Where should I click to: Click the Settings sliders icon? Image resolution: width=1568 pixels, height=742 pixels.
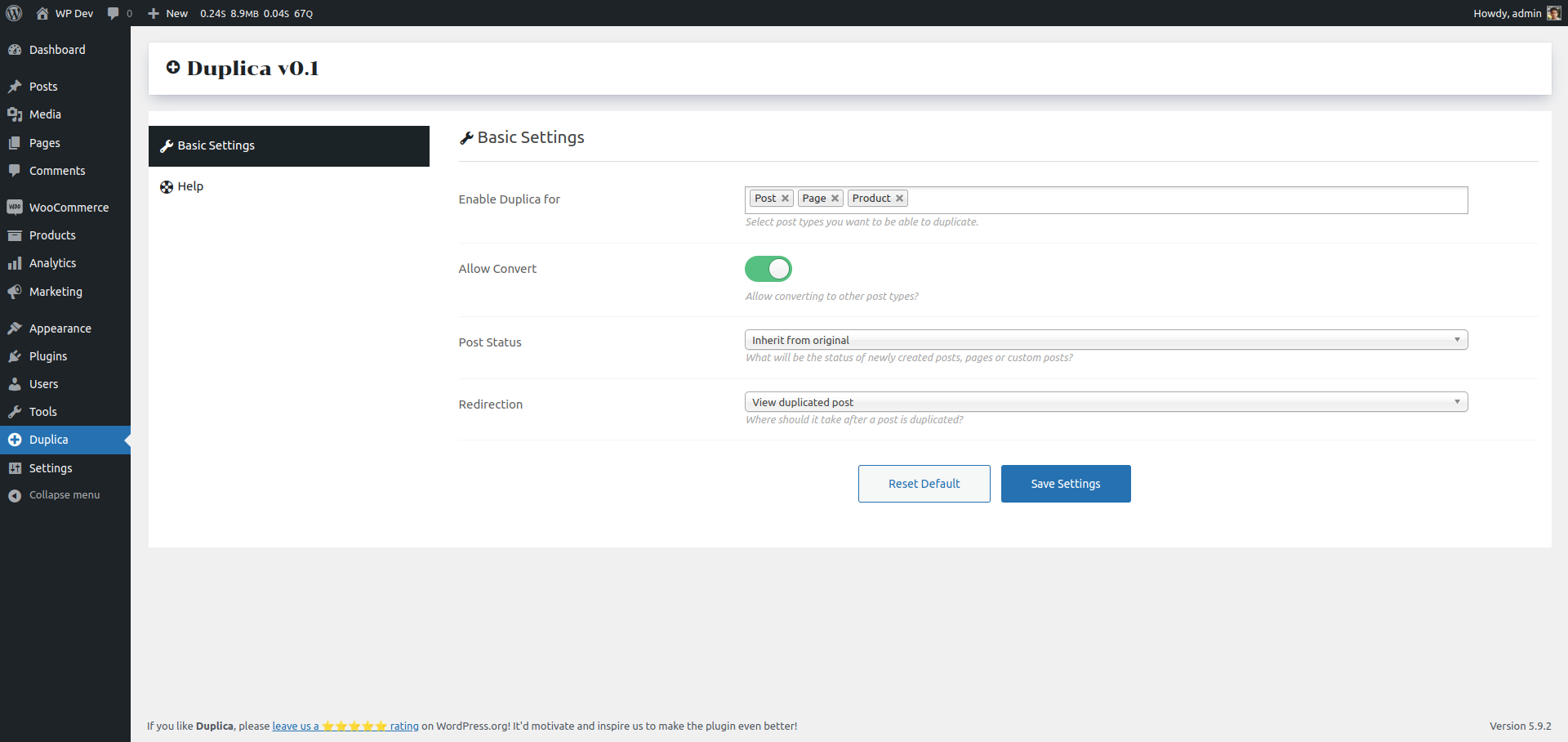point(15,468)
